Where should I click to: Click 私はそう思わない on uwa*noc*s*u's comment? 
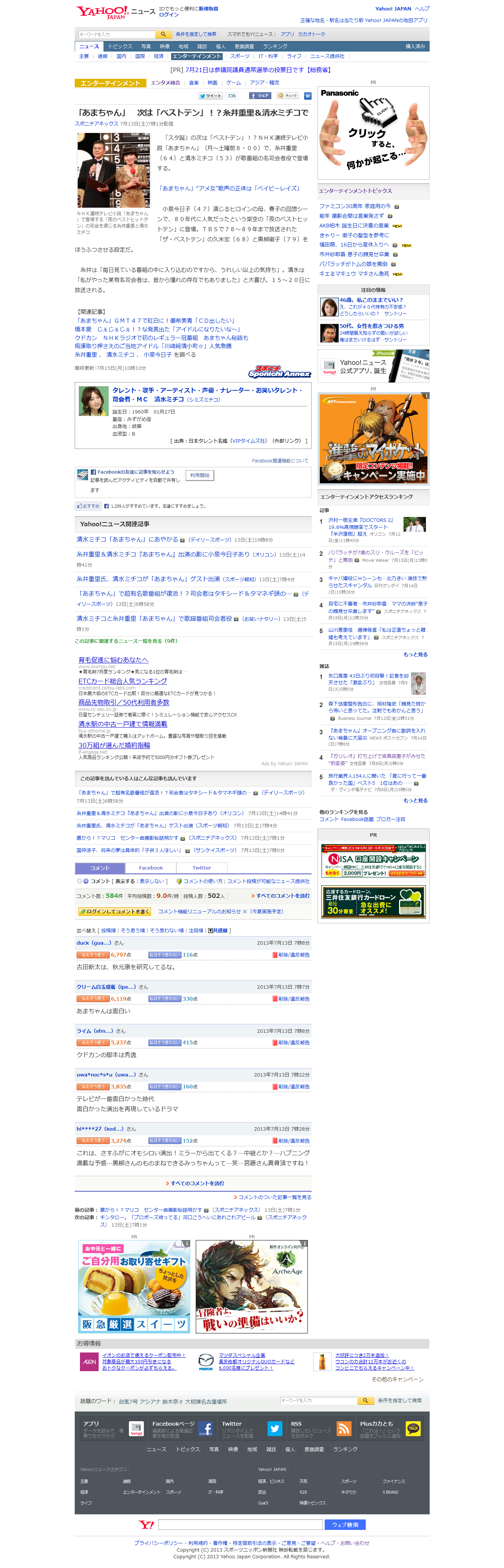coord(164,1086)
